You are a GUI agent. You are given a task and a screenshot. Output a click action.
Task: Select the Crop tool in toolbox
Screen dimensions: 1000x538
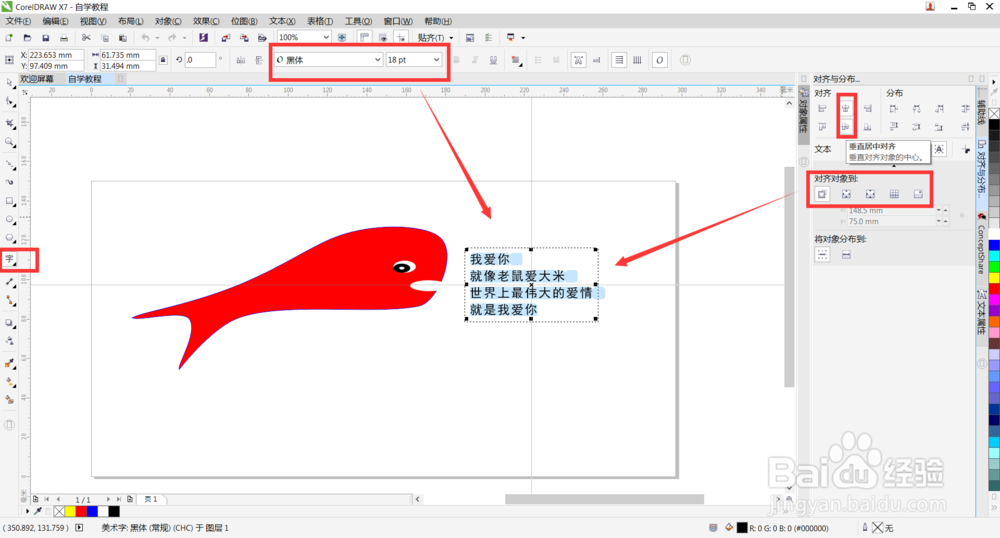(x=10, y=122)
